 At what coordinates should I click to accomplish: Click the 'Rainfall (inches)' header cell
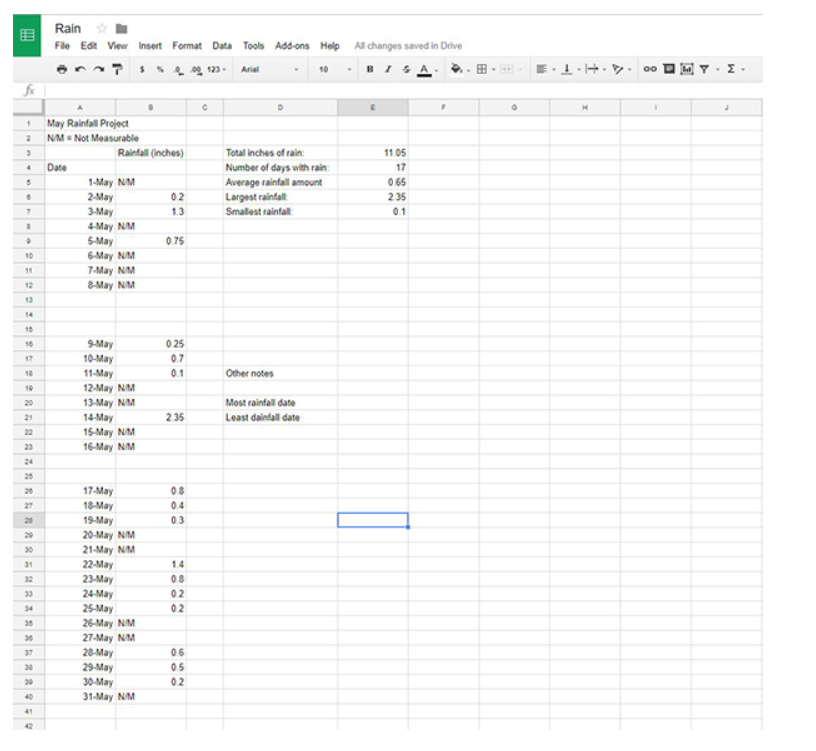[x=150, y=152]
